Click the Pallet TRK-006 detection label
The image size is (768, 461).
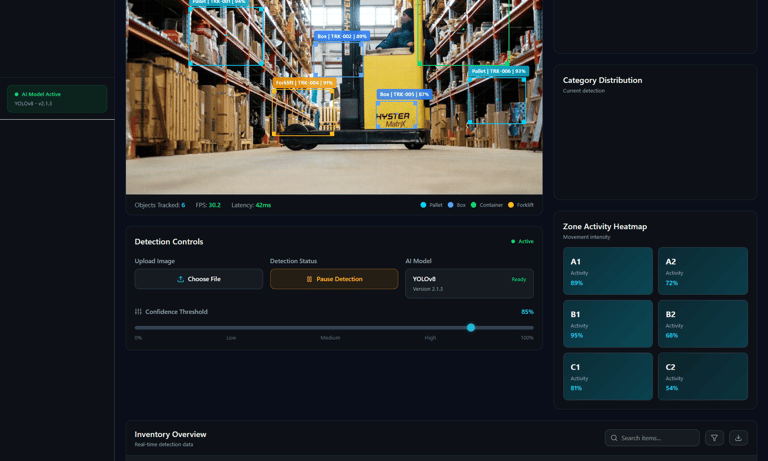498,71
